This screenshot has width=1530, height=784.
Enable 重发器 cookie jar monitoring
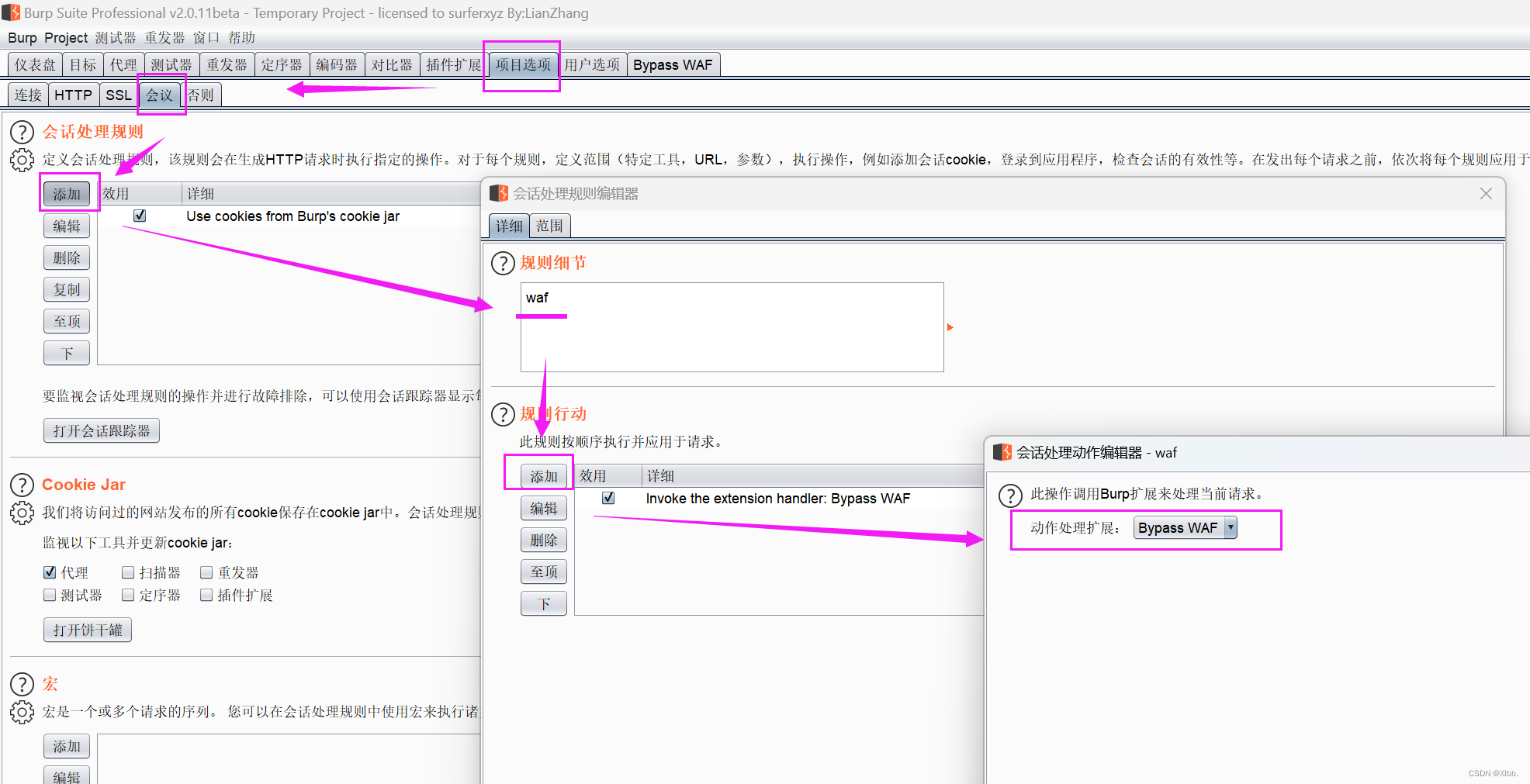pyautogui.click(x=206, y=572)
